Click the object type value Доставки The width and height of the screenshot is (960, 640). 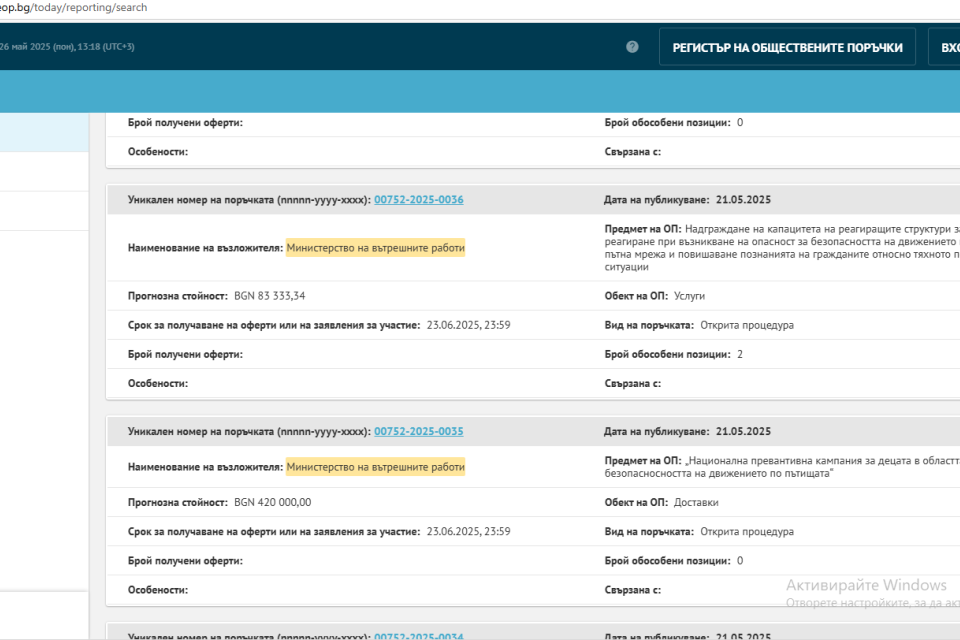tap(696, 502)
